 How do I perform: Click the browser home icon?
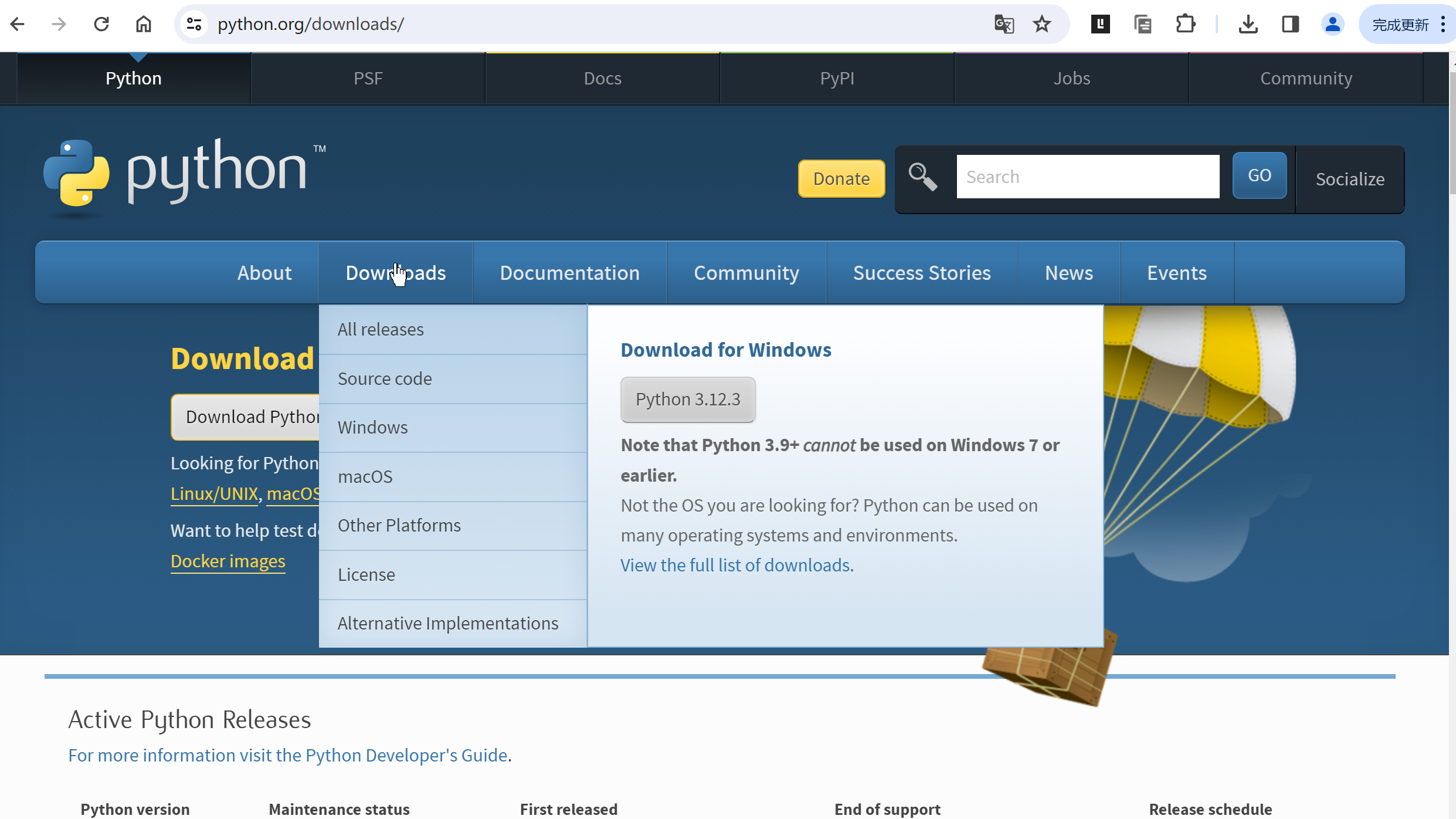point(144,24)
